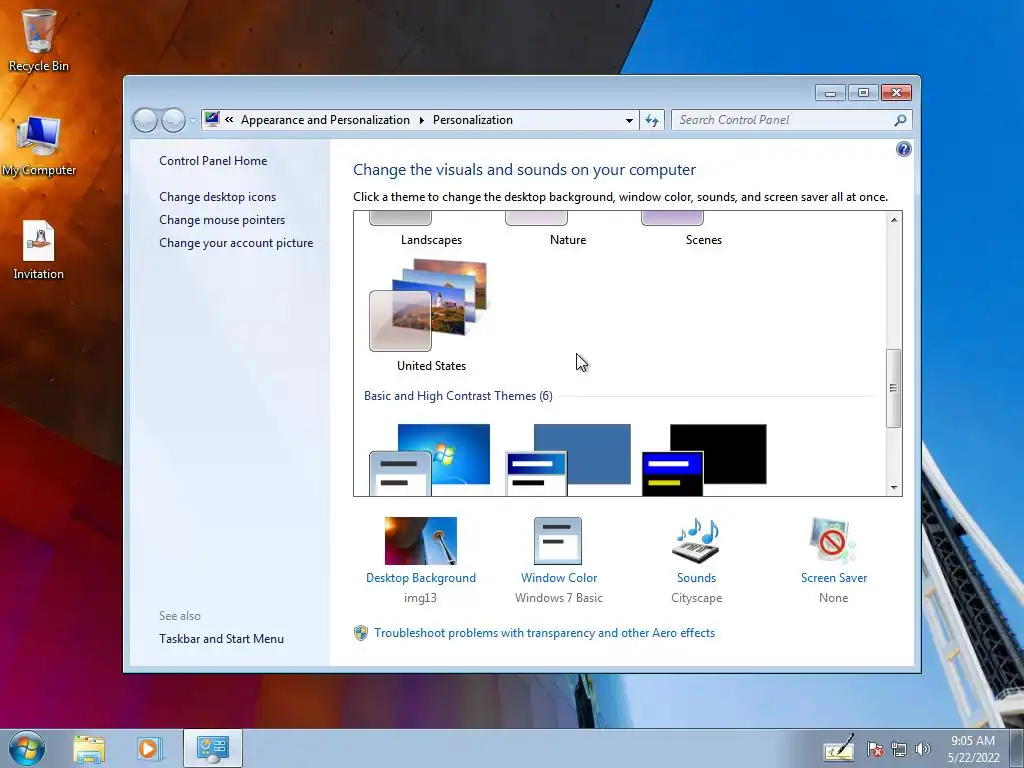This screenshot has width=1024, height=768.
Task: Select the black High Contrast theme thumbnail
Action: (x=704, y=460)
